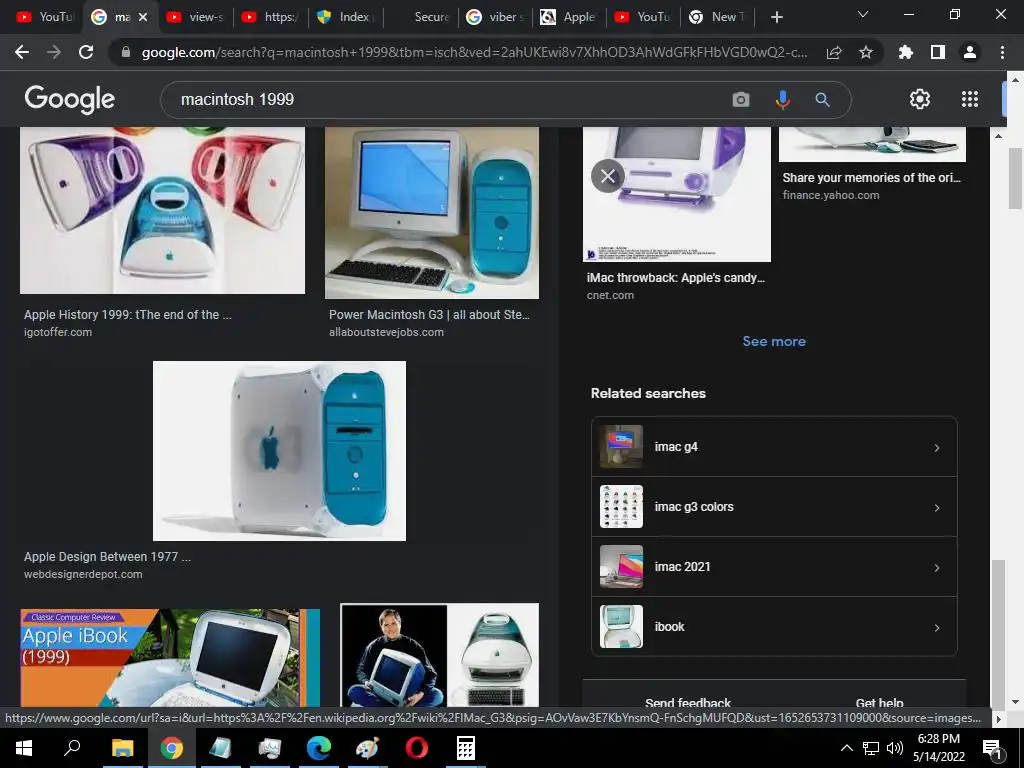Switch to the Apple tab
This screenshot has height=768, width=1024.
point(569,17)
